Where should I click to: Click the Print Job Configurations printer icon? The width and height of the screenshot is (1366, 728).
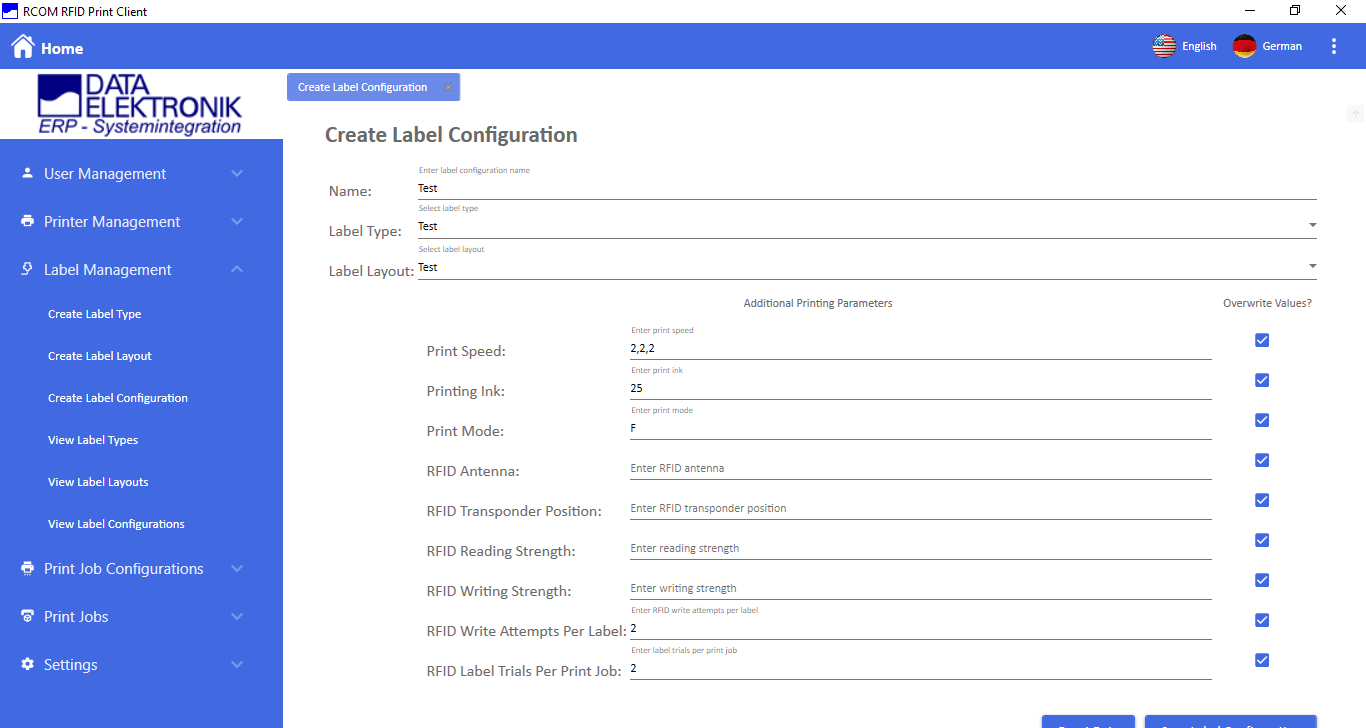click(x=27, y=568)
